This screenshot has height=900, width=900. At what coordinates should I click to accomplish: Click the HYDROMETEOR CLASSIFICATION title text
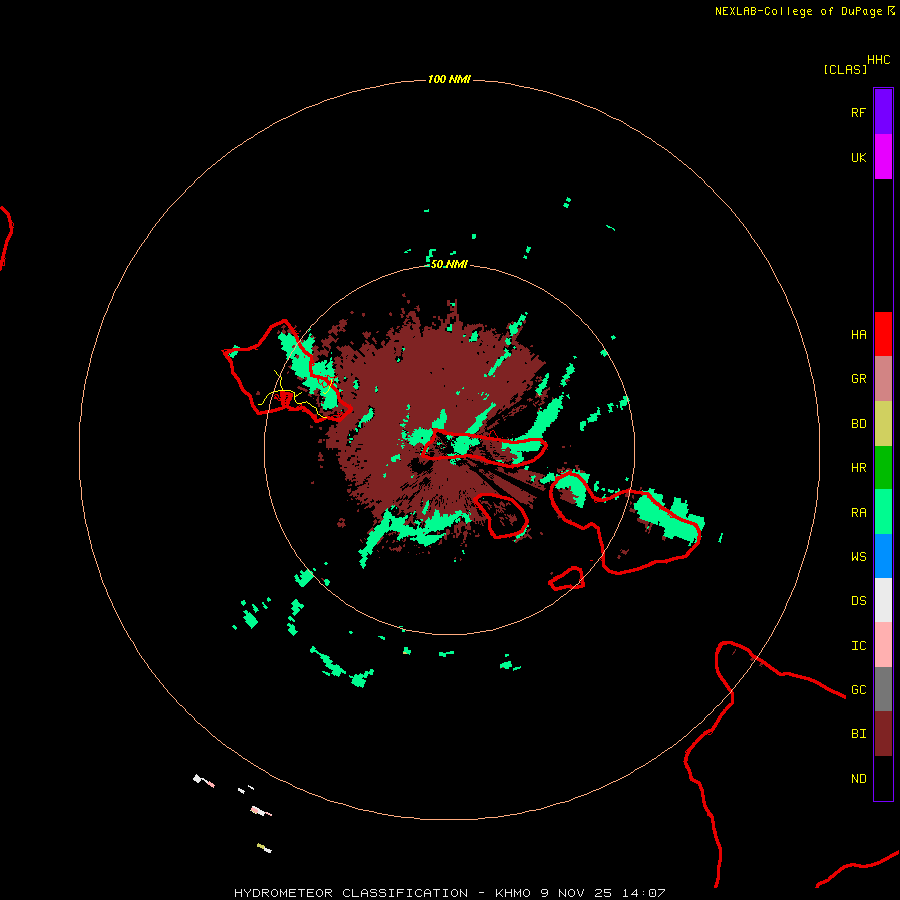pyautogui.click(x=351, y=893)
